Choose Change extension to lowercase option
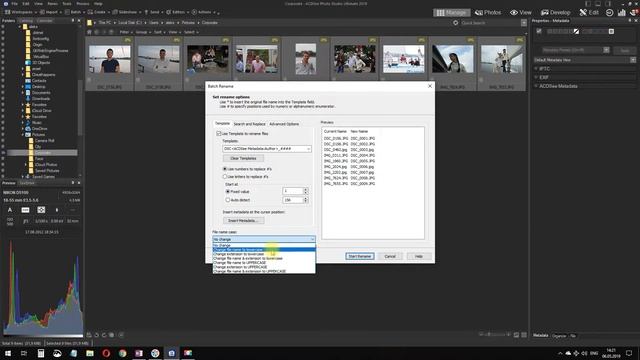Viewport: 640px width, 360px height. [x=264, y=254]
